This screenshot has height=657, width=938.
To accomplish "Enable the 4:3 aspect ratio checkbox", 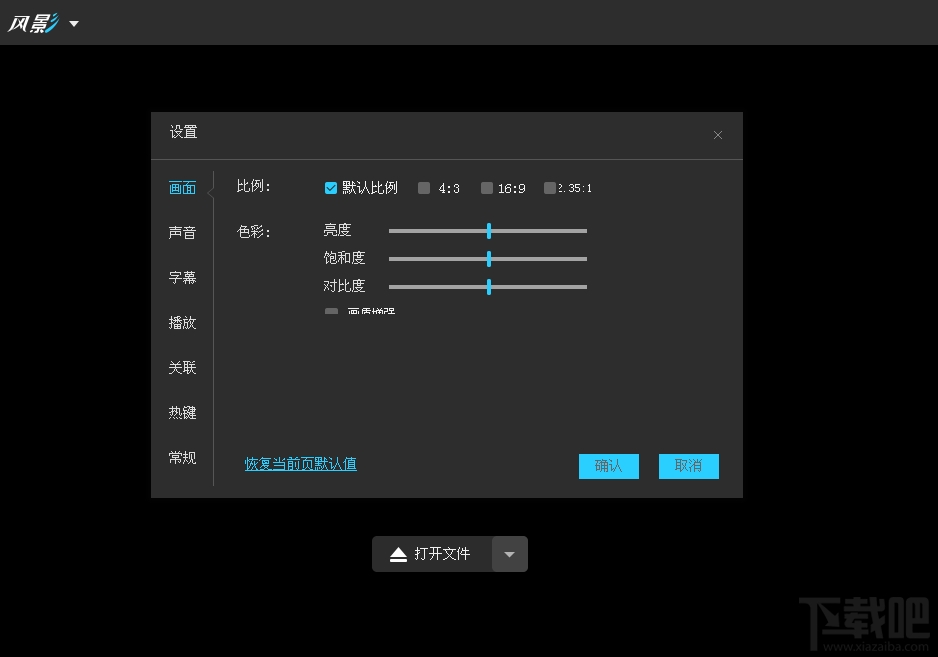I will pos(425,187).
